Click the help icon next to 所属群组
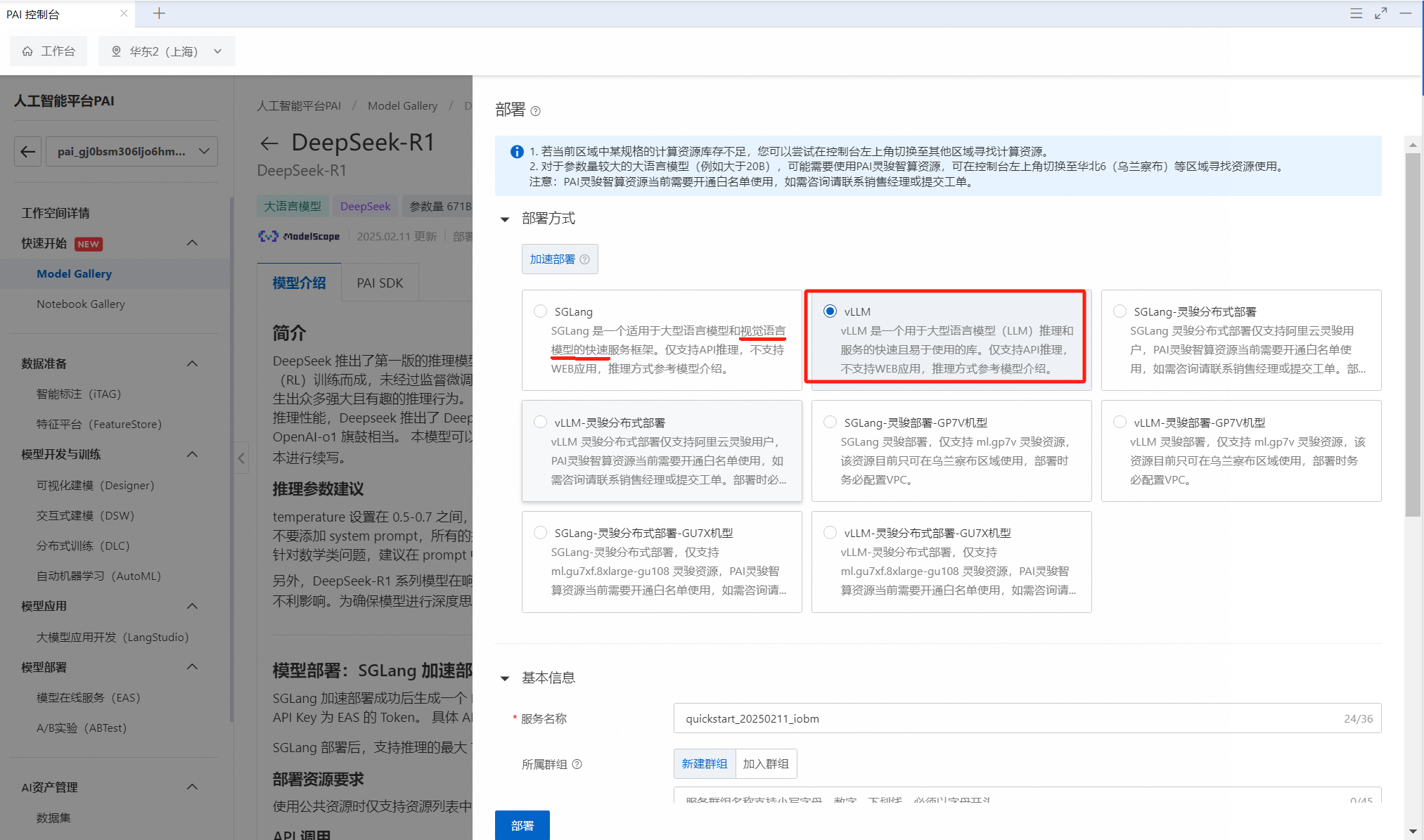This screenshot has width=1424, height=840. [x=577, y=764]
